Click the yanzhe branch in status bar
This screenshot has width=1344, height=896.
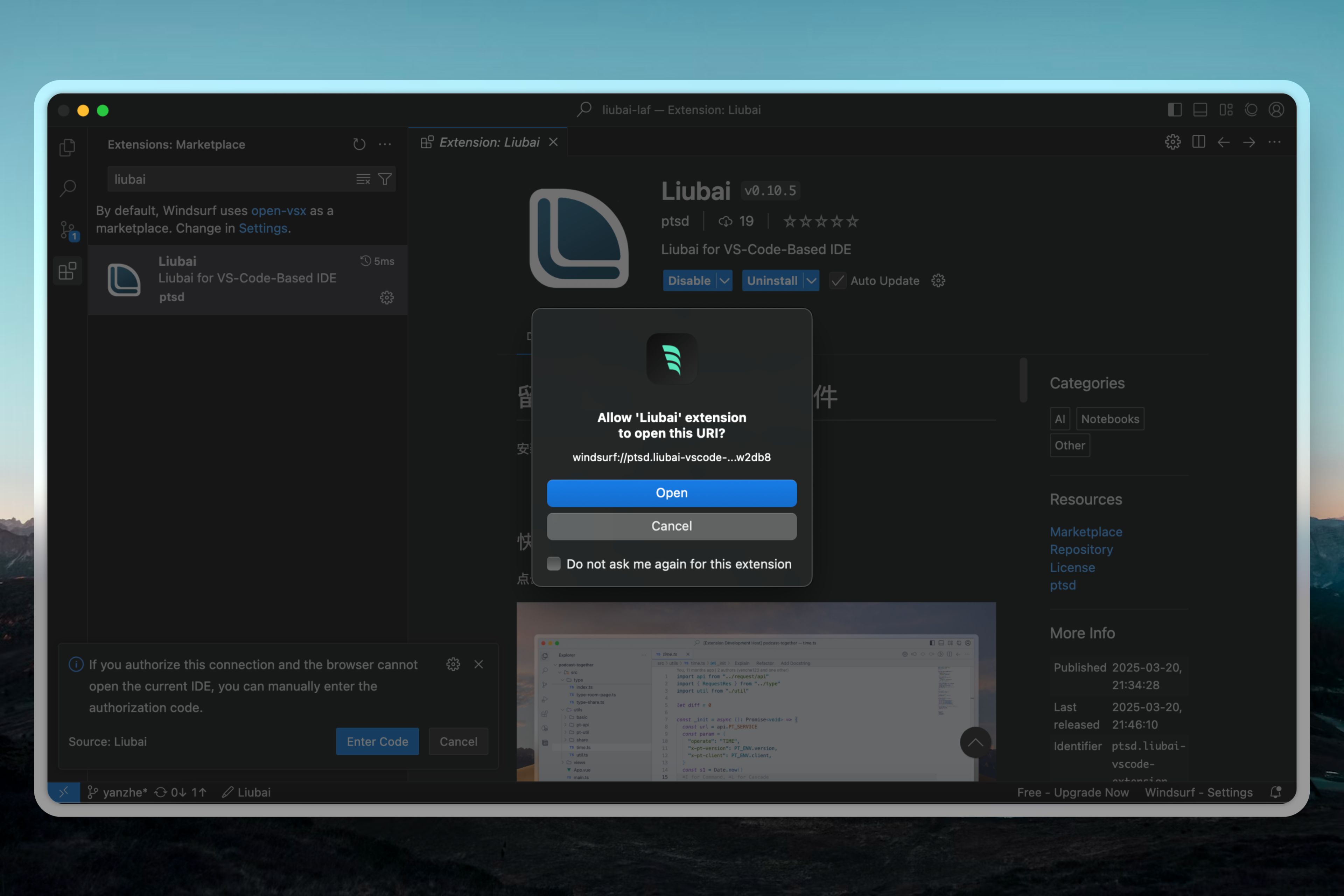tap(118, 792)
